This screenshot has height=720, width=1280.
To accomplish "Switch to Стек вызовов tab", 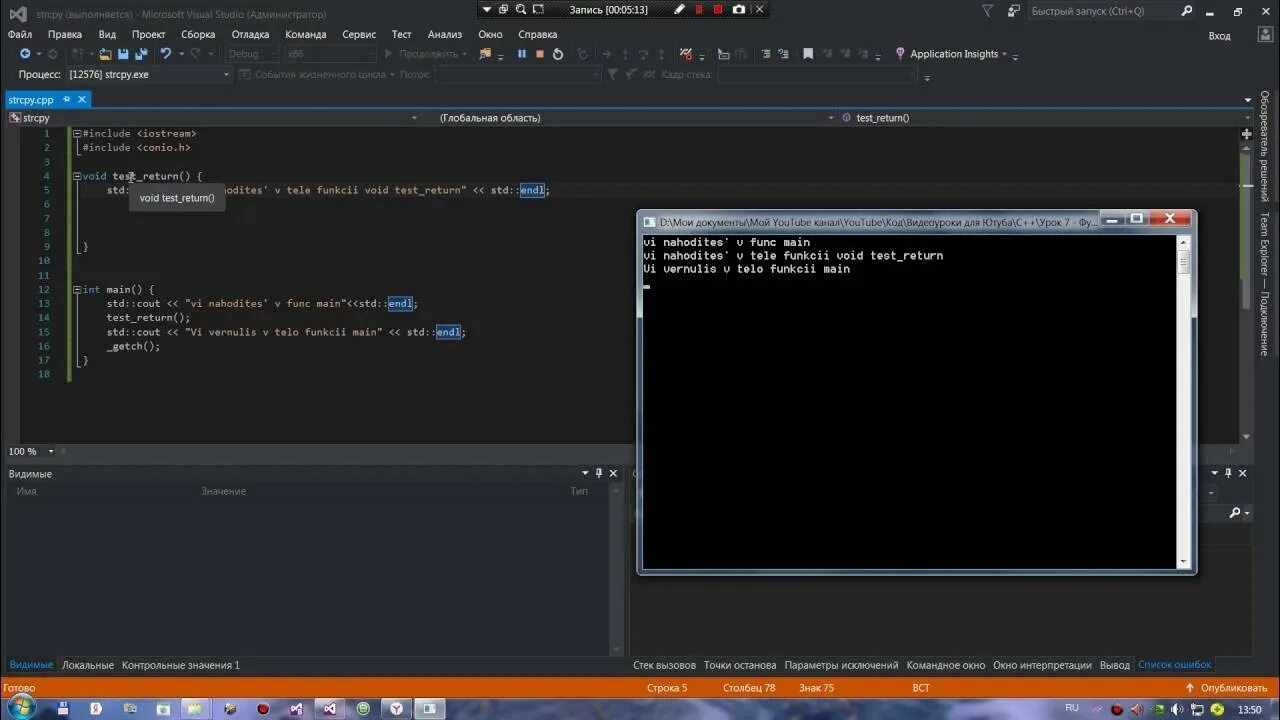I will coord(664,665).
